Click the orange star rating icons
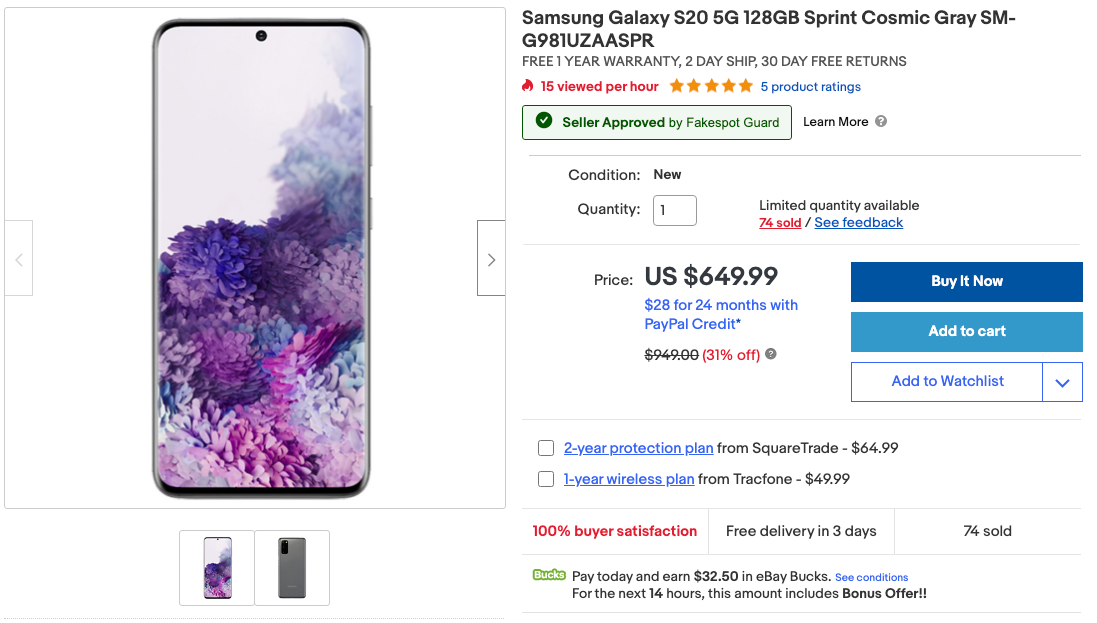The width and height of the screenshot is (1097, 623). [710, 86]
